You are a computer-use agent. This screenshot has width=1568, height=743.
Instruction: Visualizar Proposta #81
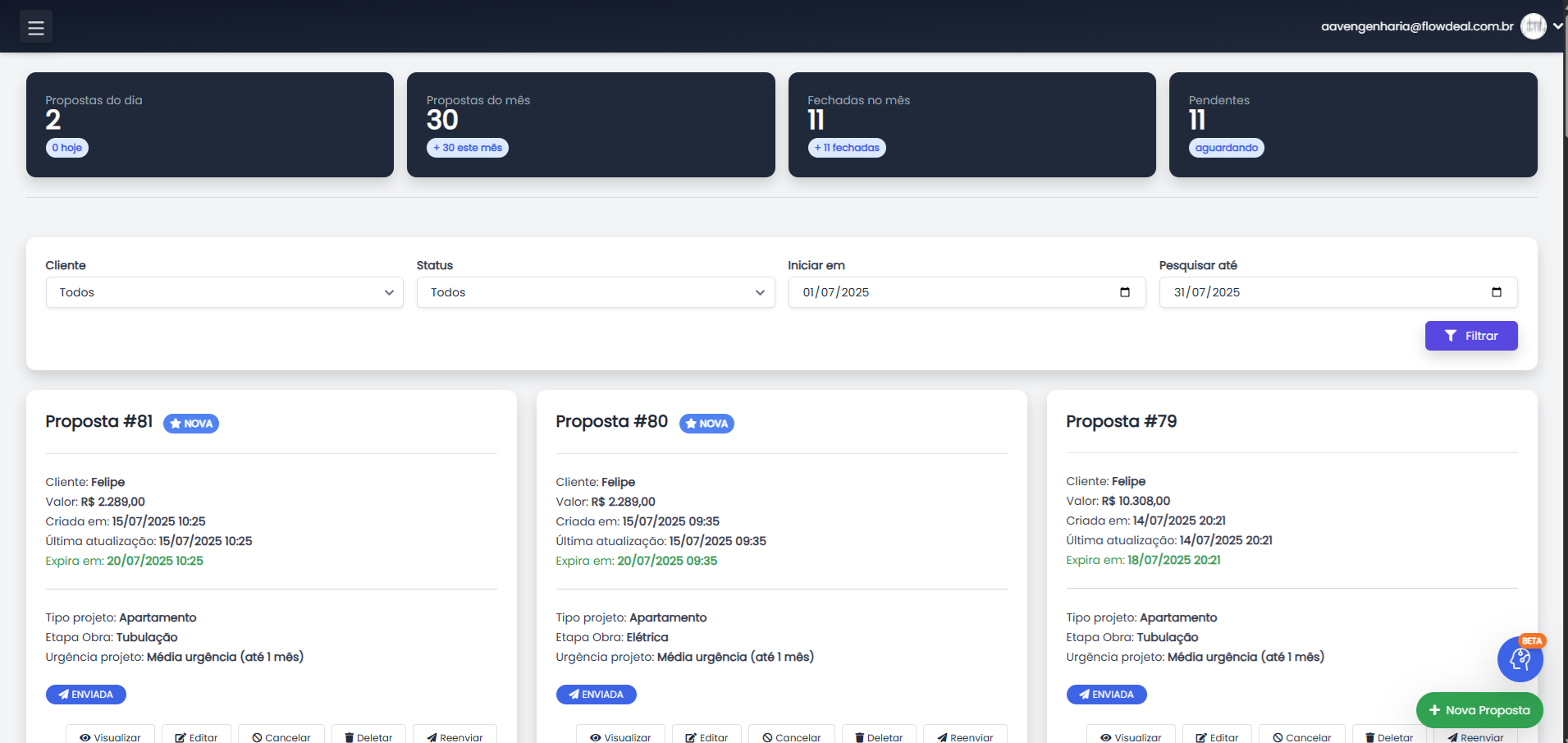pos(110,736)
